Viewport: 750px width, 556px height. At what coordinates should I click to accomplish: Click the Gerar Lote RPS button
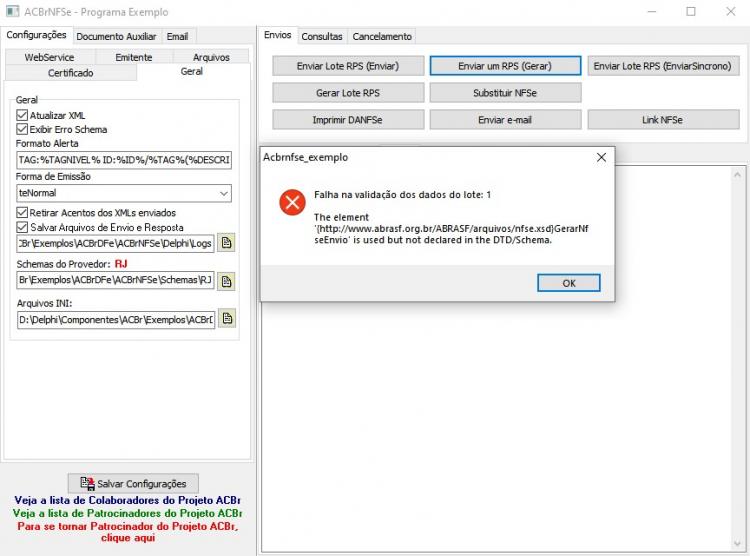(x=348, y=93)
